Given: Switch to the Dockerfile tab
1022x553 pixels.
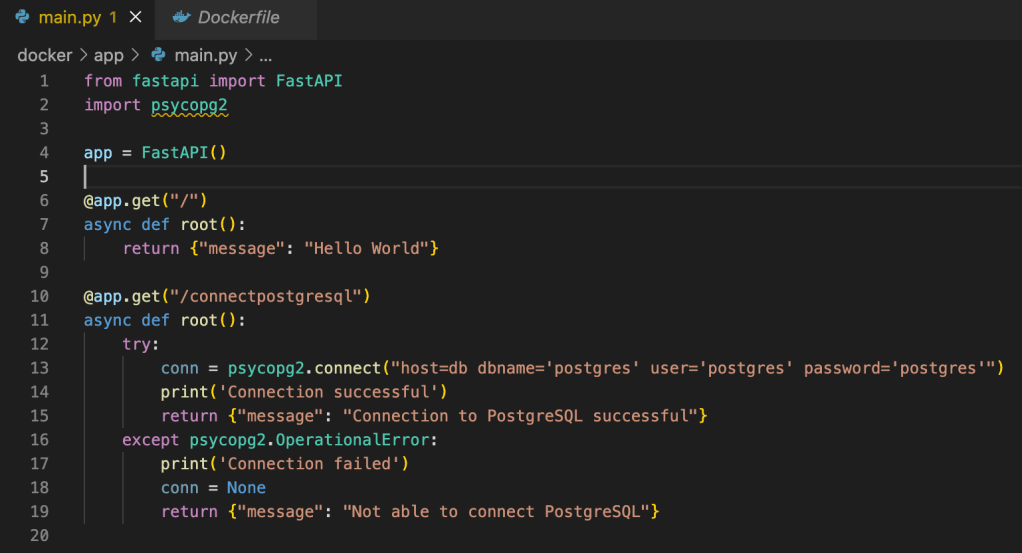Looking at the screenshot, I should 238,18.
